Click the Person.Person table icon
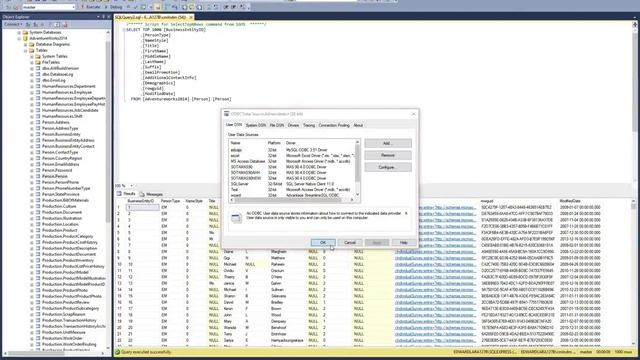The height and width of the screenshot is (360, 640). tap(38, 176)
